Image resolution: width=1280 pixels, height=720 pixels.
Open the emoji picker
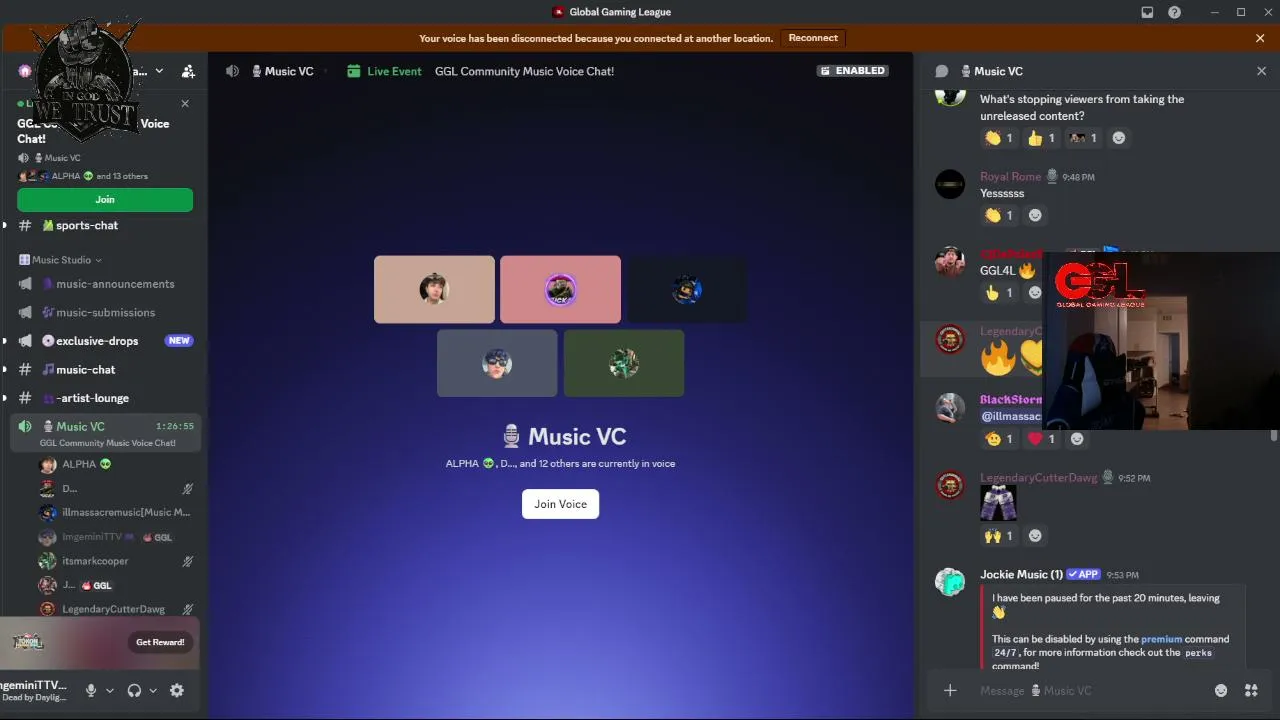point(1221,691)
